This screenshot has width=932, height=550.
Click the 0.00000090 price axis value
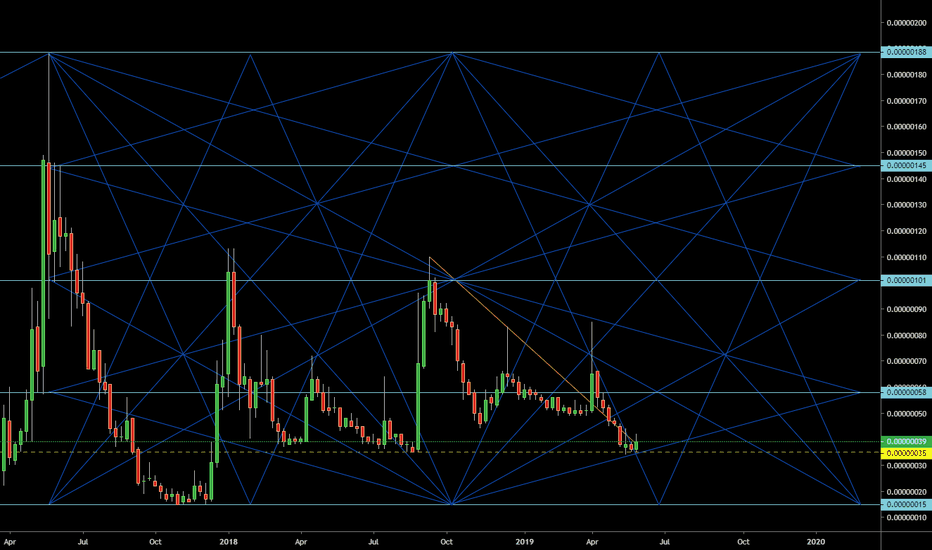[906, 309]
